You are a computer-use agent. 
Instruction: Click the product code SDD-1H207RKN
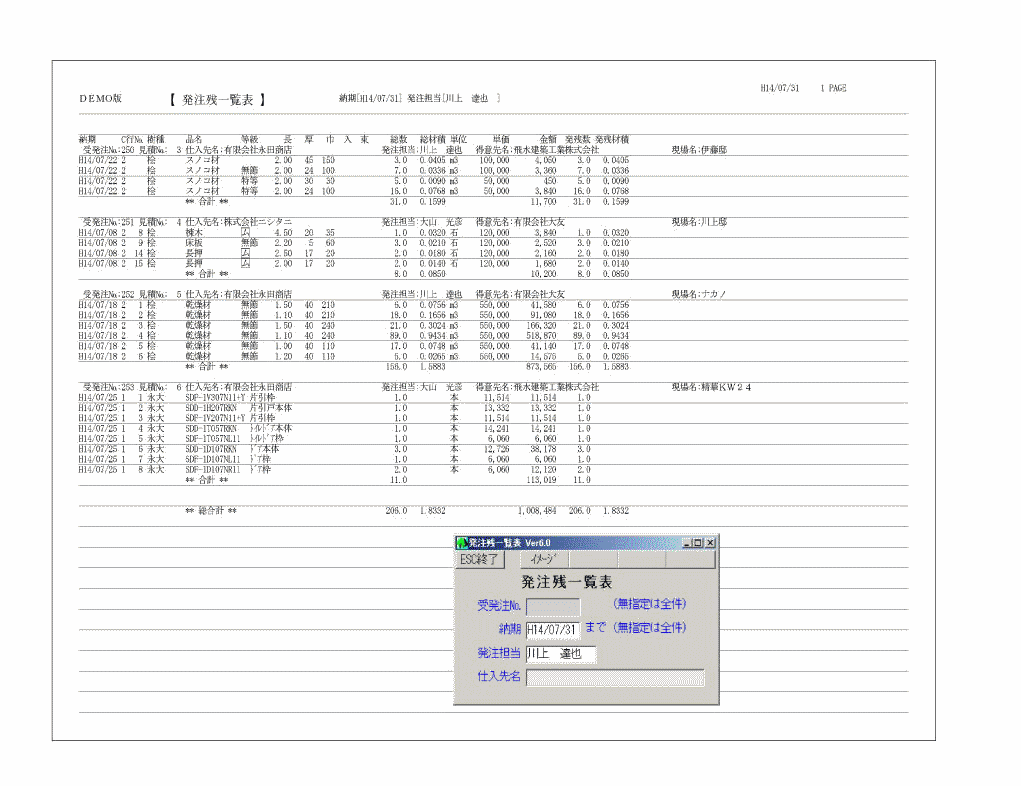(x=211, y=408)
